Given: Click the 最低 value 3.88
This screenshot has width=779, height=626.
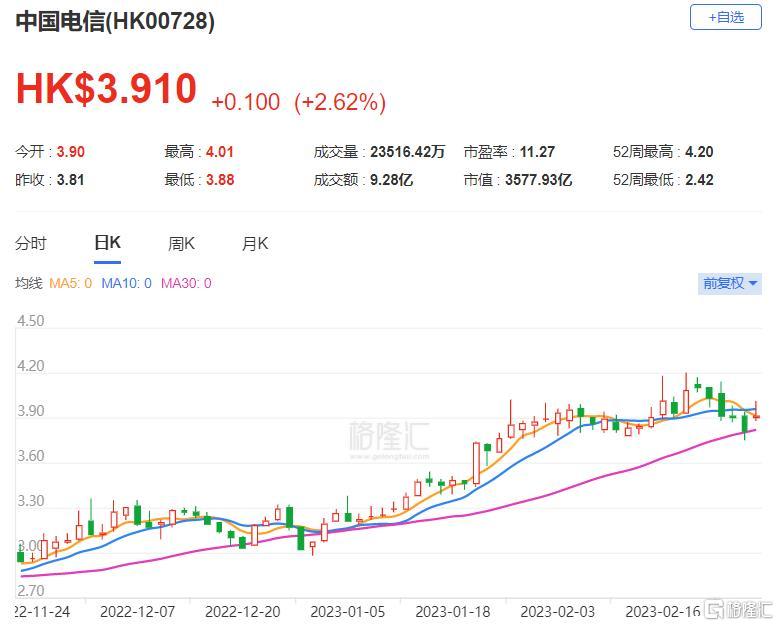Looking at the screenshot, I should (220, 179).
